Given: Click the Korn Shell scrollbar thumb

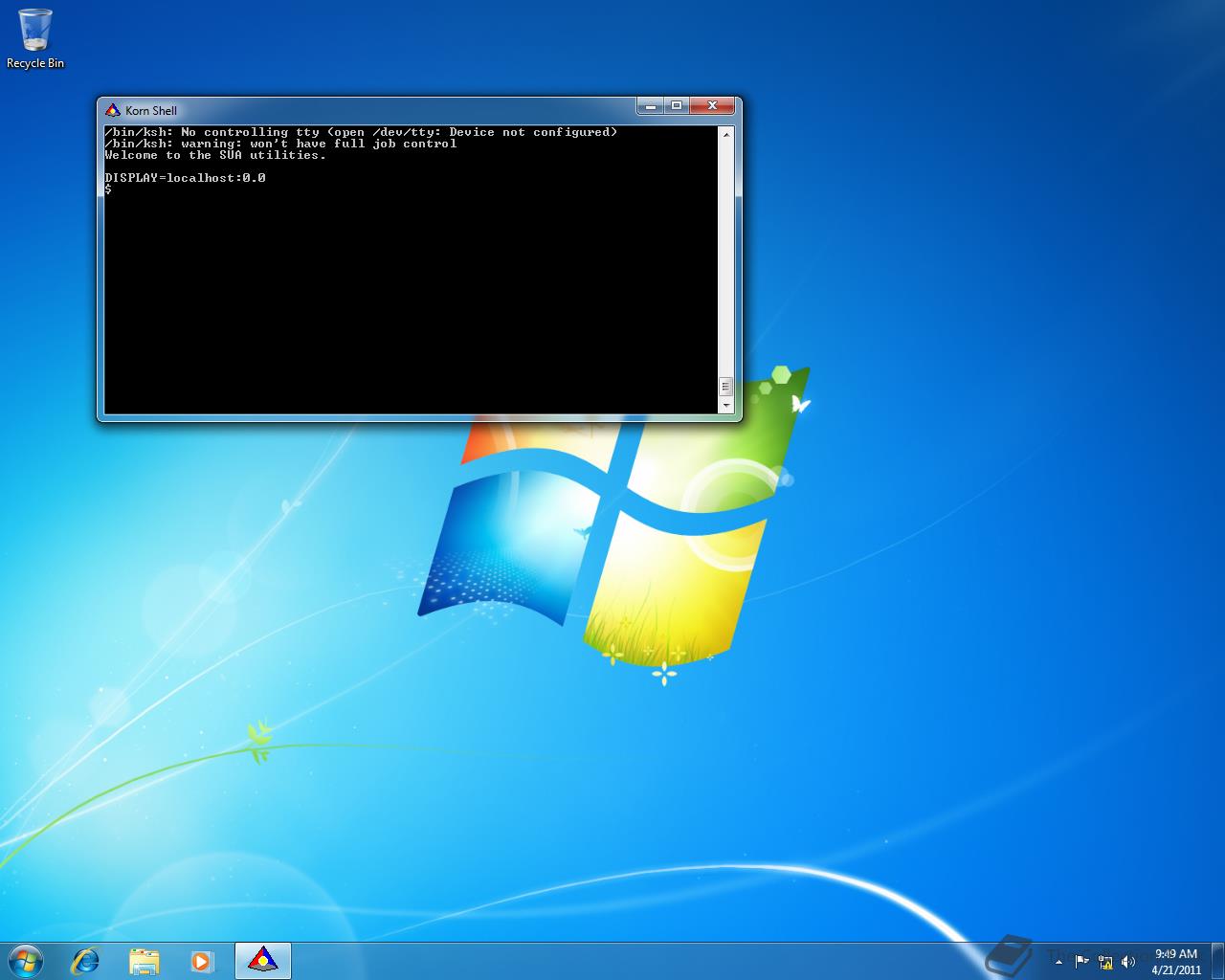Looking at the screenshot, I should point(725,387).
